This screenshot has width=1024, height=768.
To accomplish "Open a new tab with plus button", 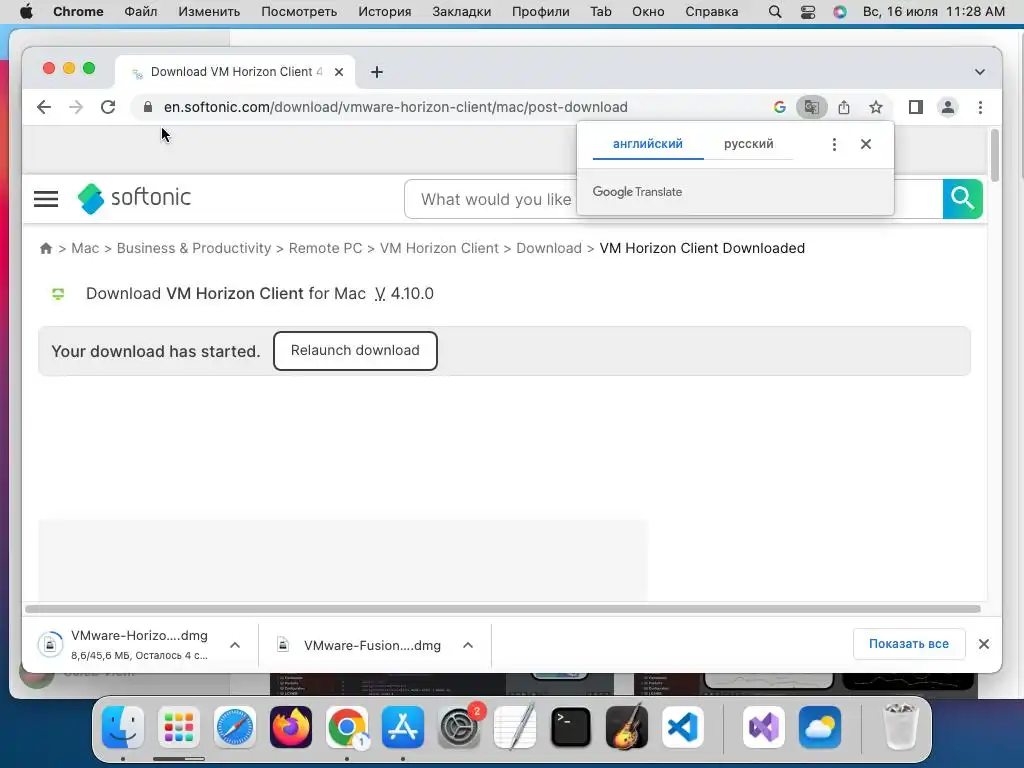I will 377,72.
